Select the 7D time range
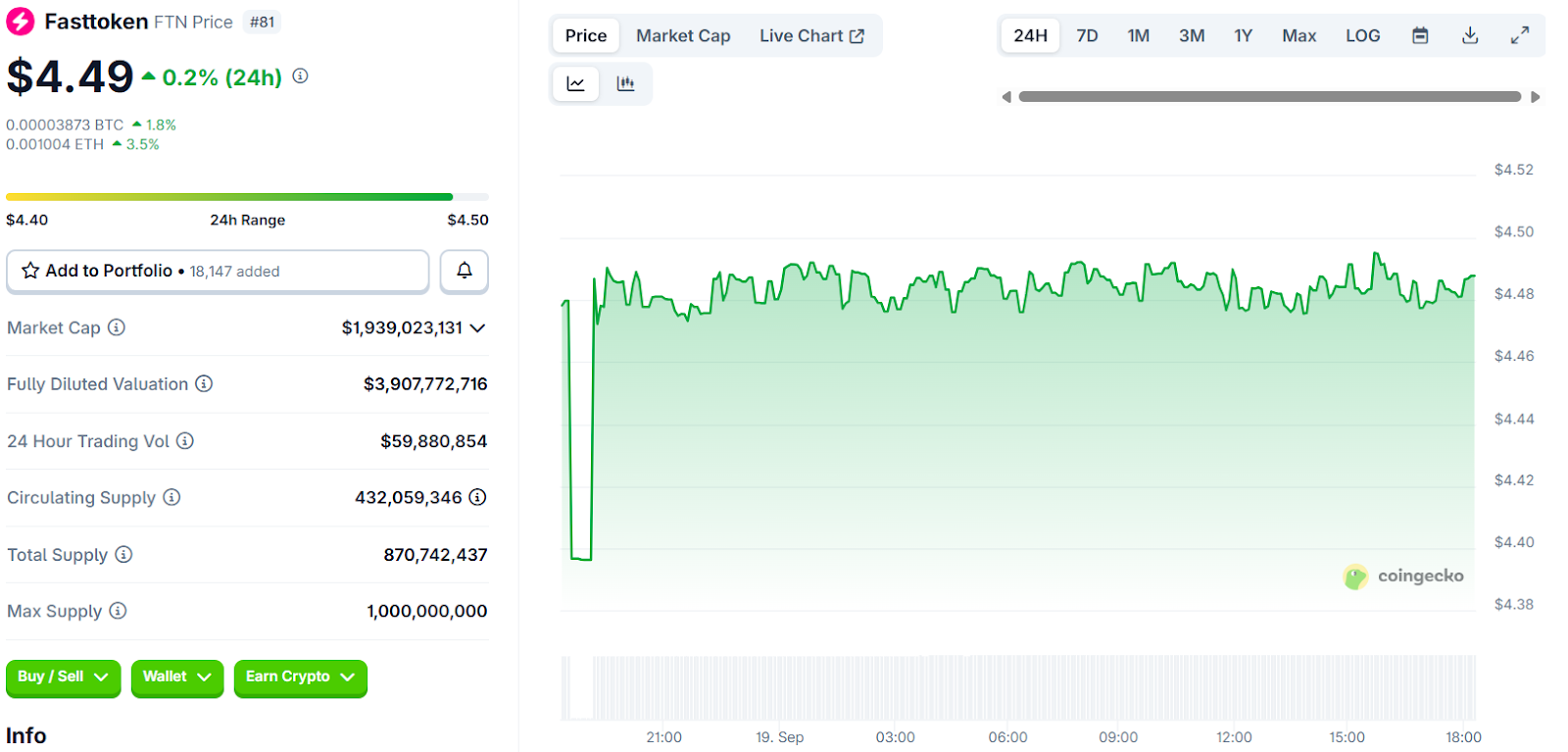Viewport: 1568px width, 752px height. point(1087,35)
